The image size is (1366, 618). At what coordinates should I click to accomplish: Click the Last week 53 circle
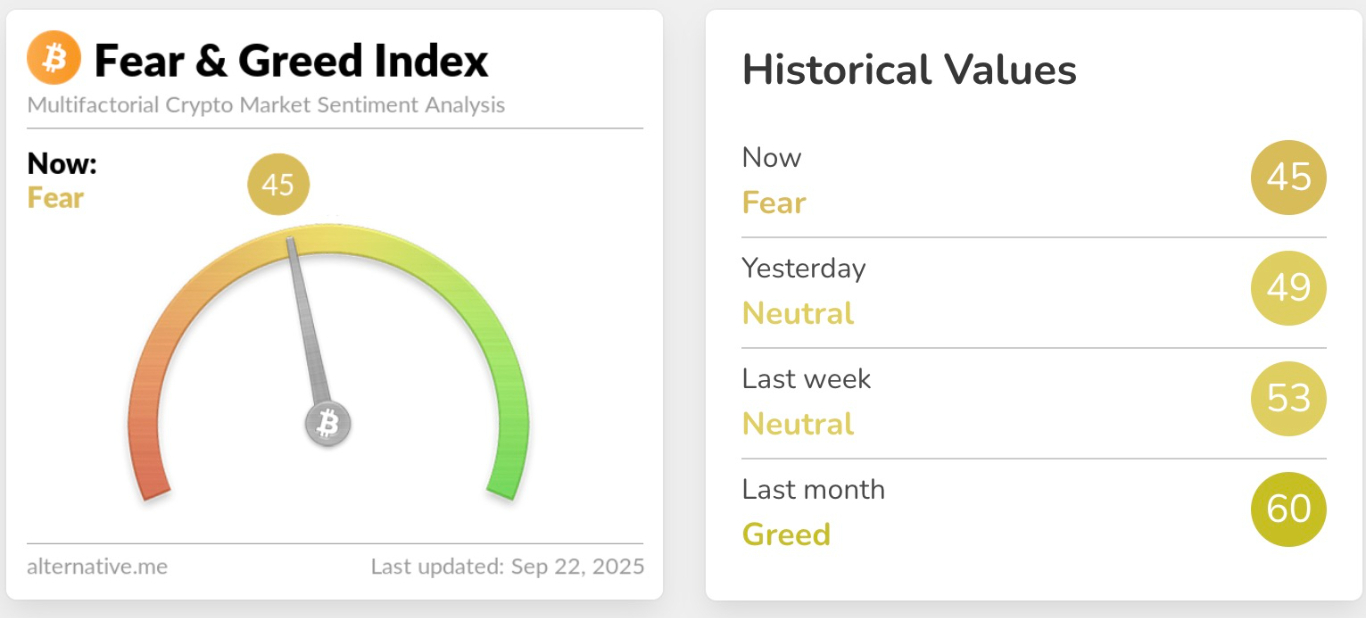[1288, 399]
